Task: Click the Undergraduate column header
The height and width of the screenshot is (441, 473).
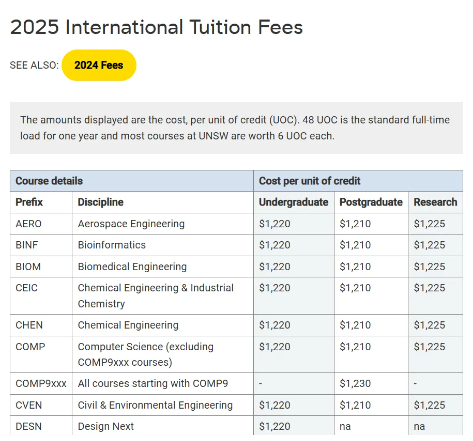Action: point(294,202)
